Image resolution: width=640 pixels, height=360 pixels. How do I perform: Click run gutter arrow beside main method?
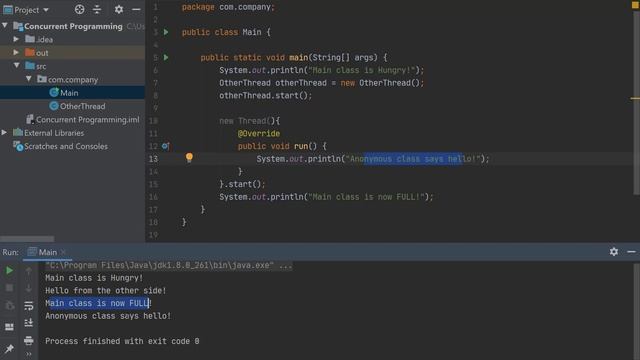tap(166, 58)
